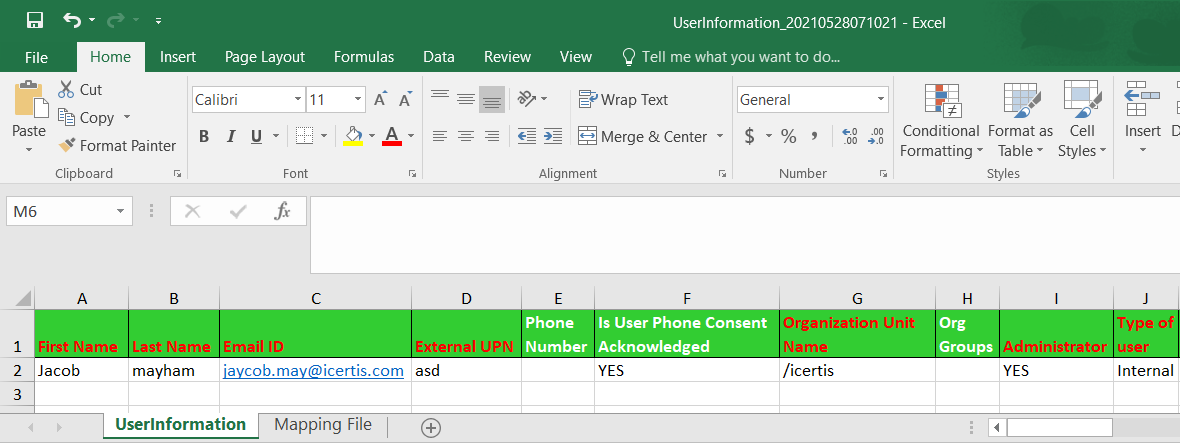Click the Percent Style icon
The width and height of the screenshot is (1180, 443).
[x=788, y=136]
